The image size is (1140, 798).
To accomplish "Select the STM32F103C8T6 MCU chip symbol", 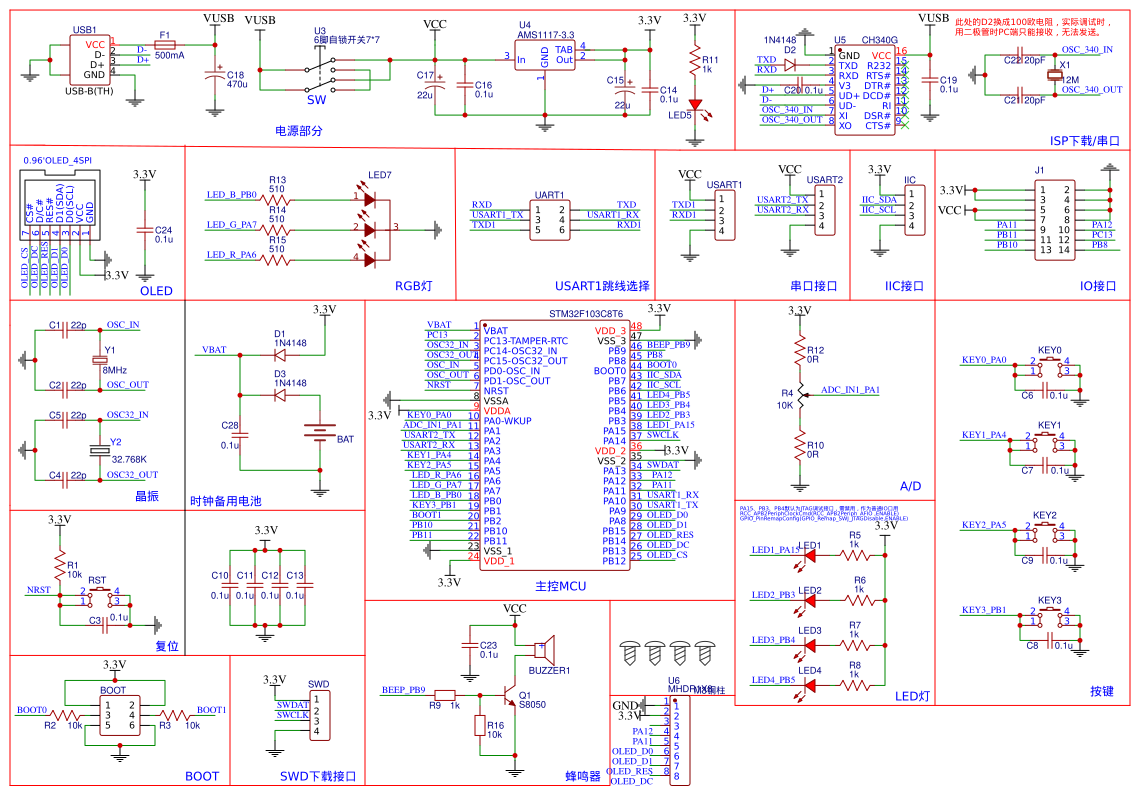I will (x=554, y=445).
